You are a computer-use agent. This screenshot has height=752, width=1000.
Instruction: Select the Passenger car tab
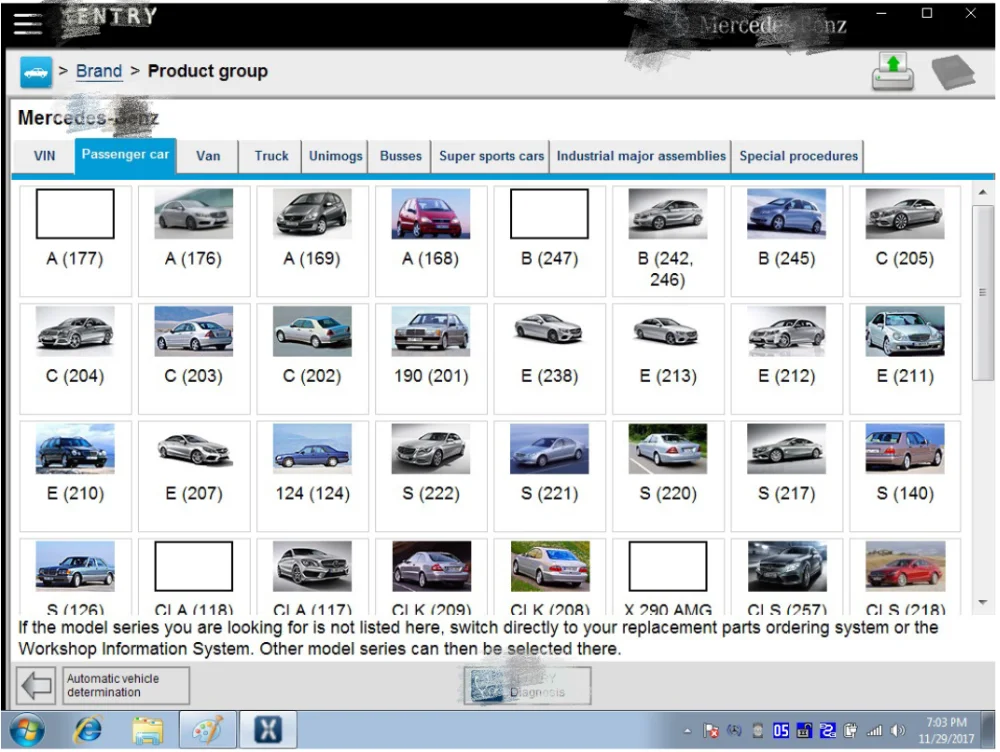coord(125,155)
